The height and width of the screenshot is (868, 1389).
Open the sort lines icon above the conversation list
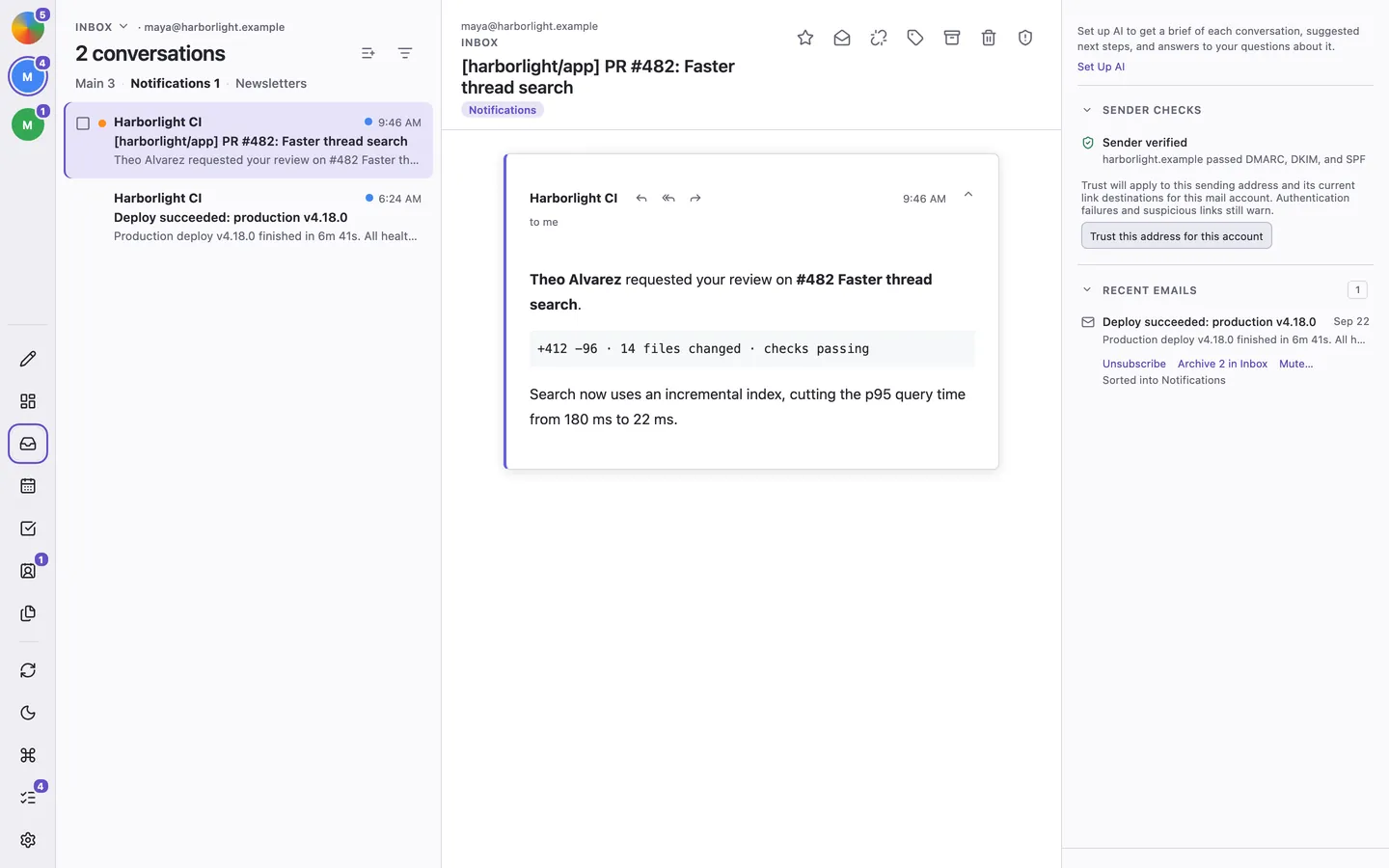[368, 53]
